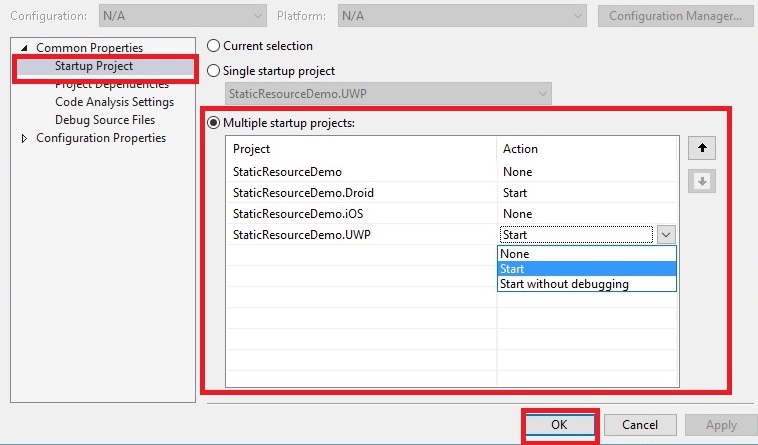Viewport: 758px width, 445px height.
Task: Choose Single startup project radio option
Action: [x=213, y=71]
